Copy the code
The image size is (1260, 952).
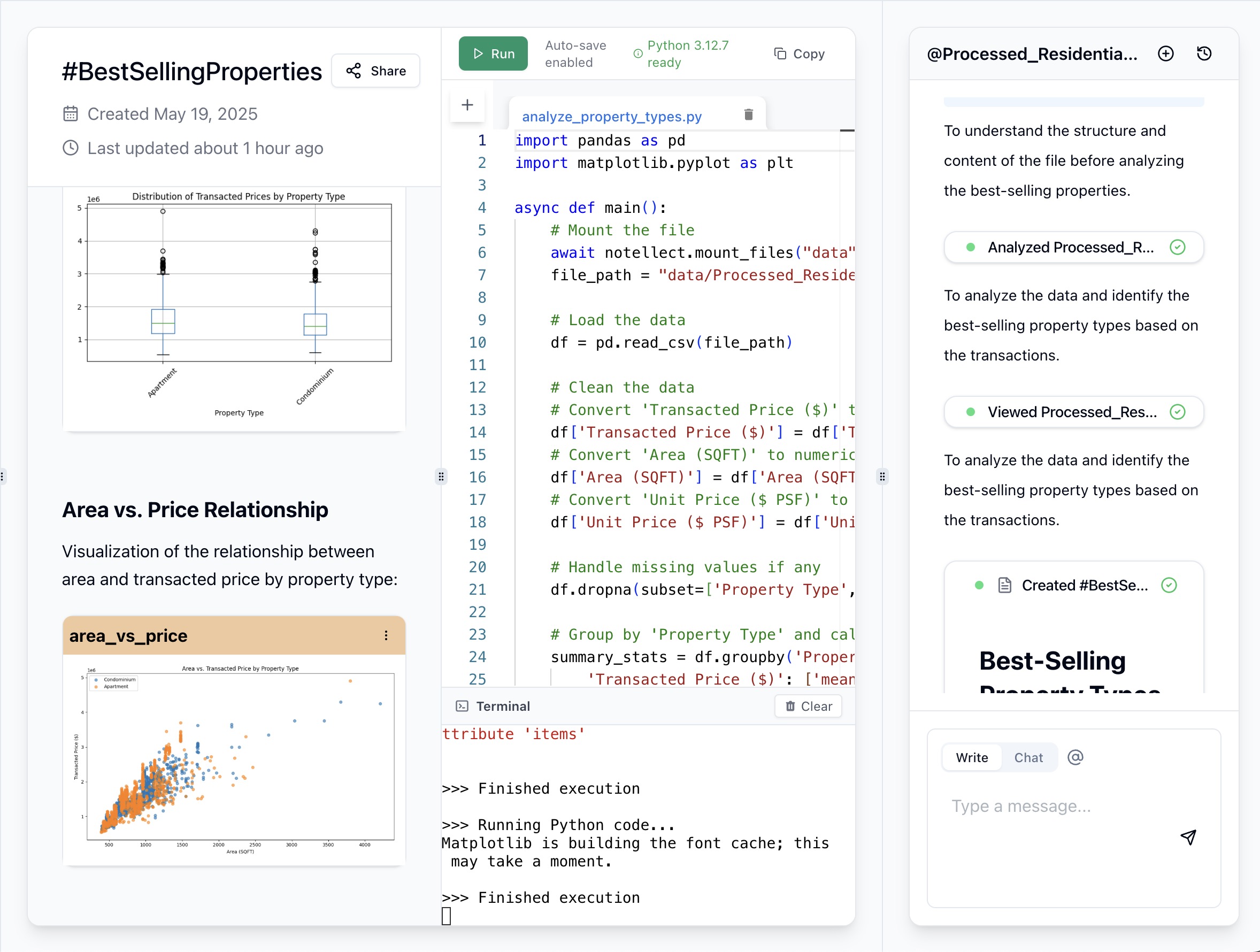coord(799,53)
